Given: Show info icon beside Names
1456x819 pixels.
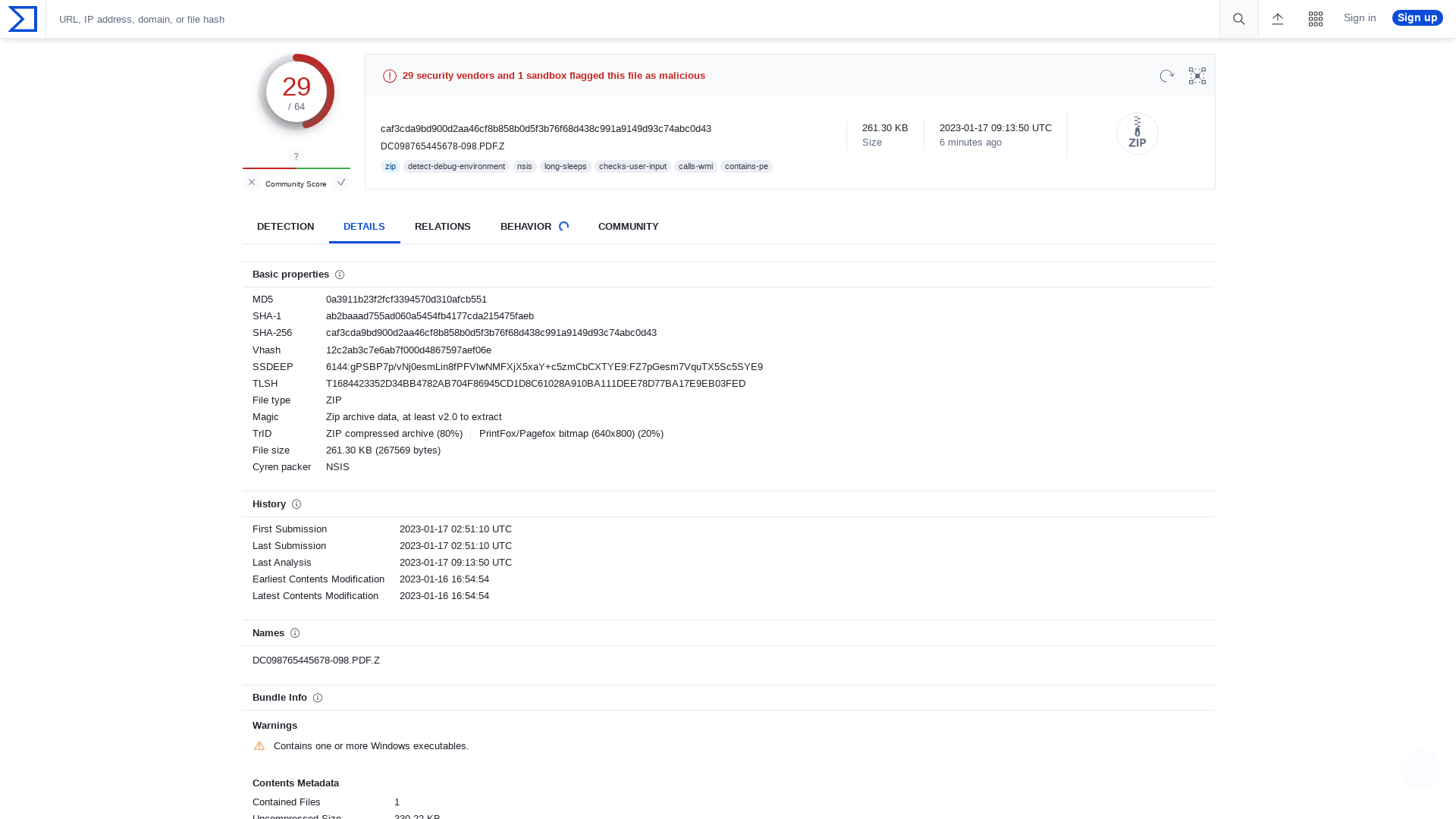Looking at the screenshot, I should coord(295,633).
